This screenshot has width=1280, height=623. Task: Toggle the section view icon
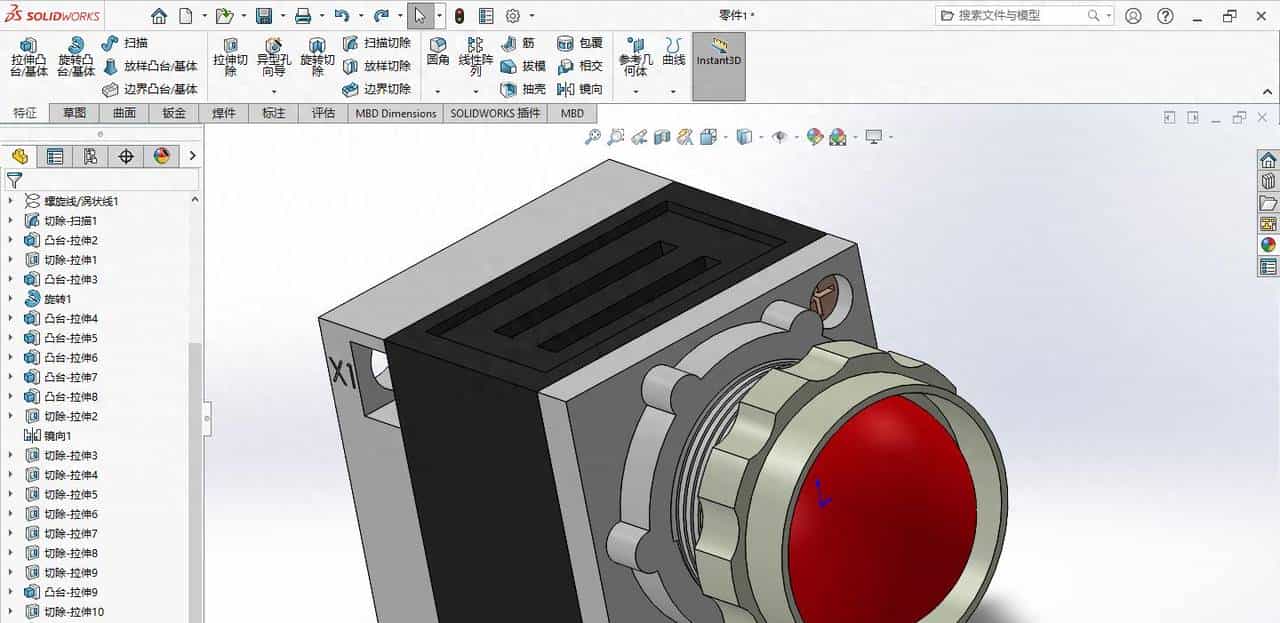tap(661, 137)
